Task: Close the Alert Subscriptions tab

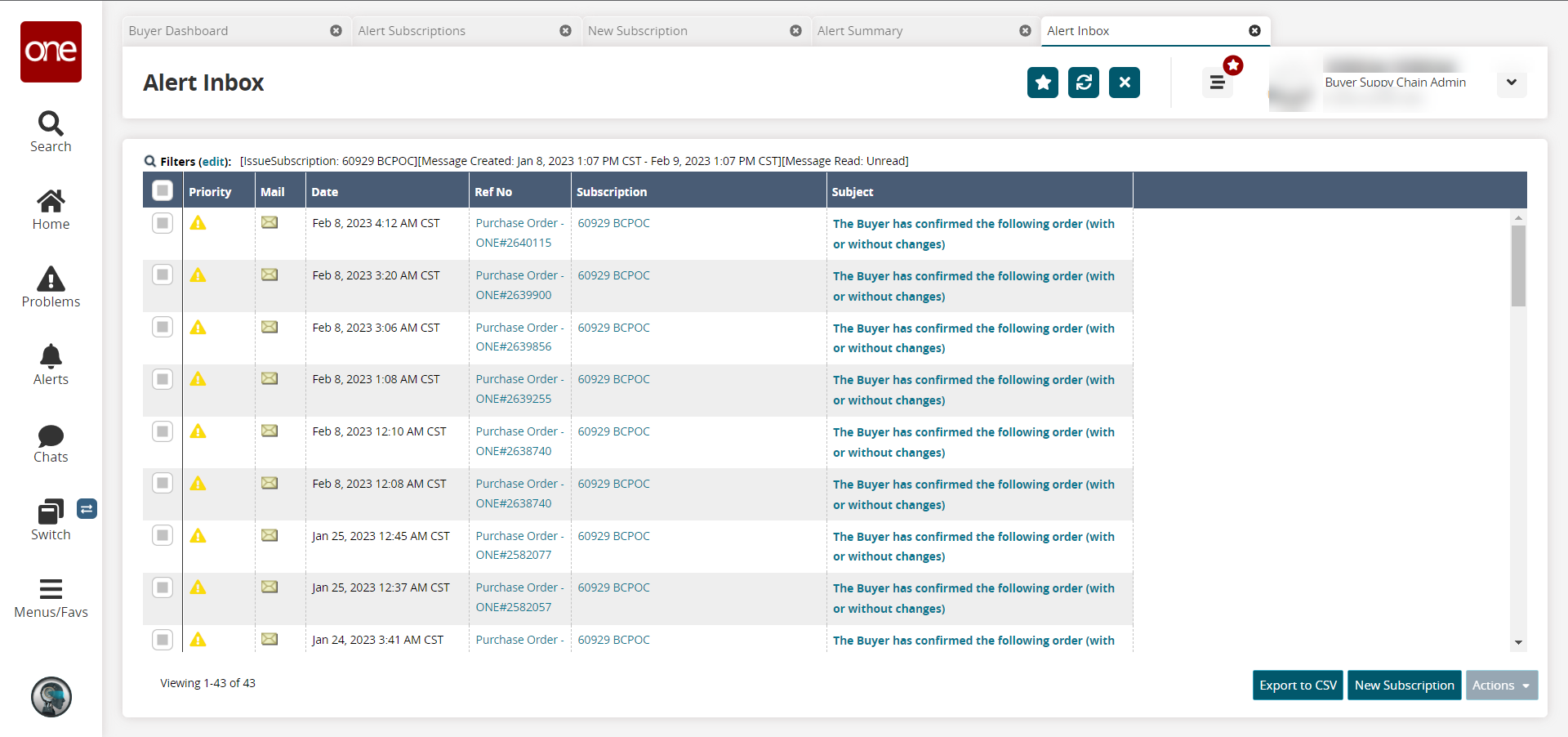Action: 565,31
